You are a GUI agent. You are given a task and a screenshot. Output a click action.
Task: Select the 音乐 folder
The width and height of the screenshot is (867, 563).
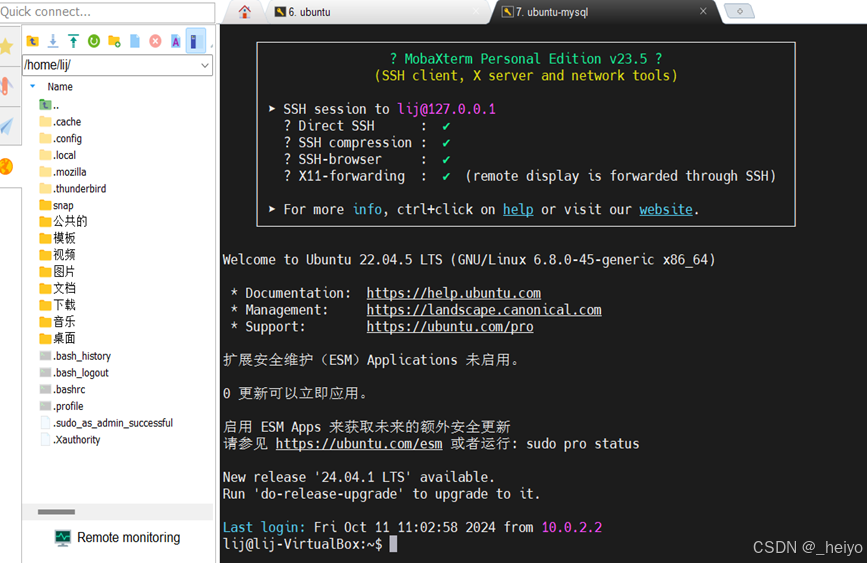point(58,321)
